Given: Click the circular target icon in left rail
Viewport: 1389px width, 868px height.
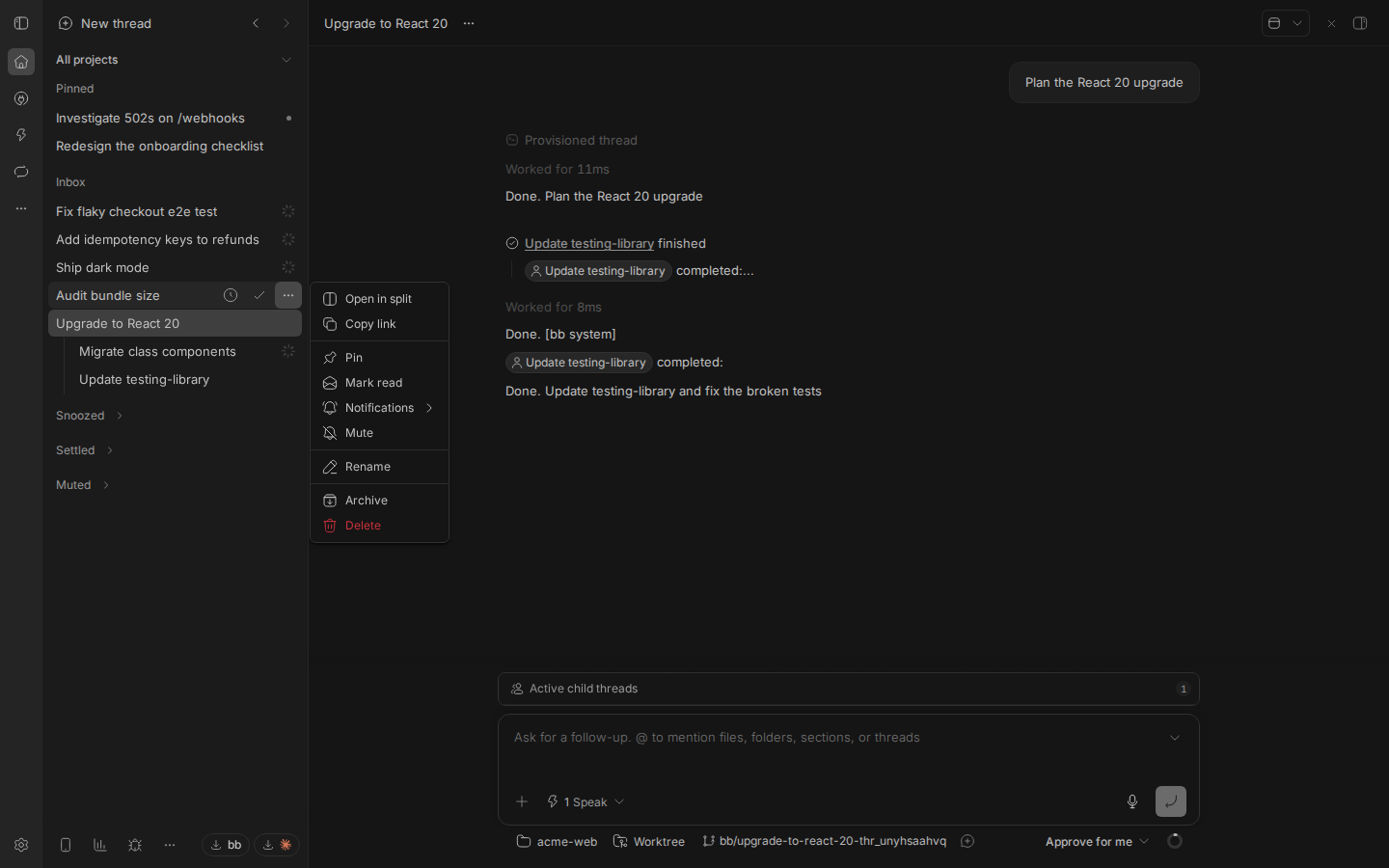Looking at the screenshot, I should [21, 98].
